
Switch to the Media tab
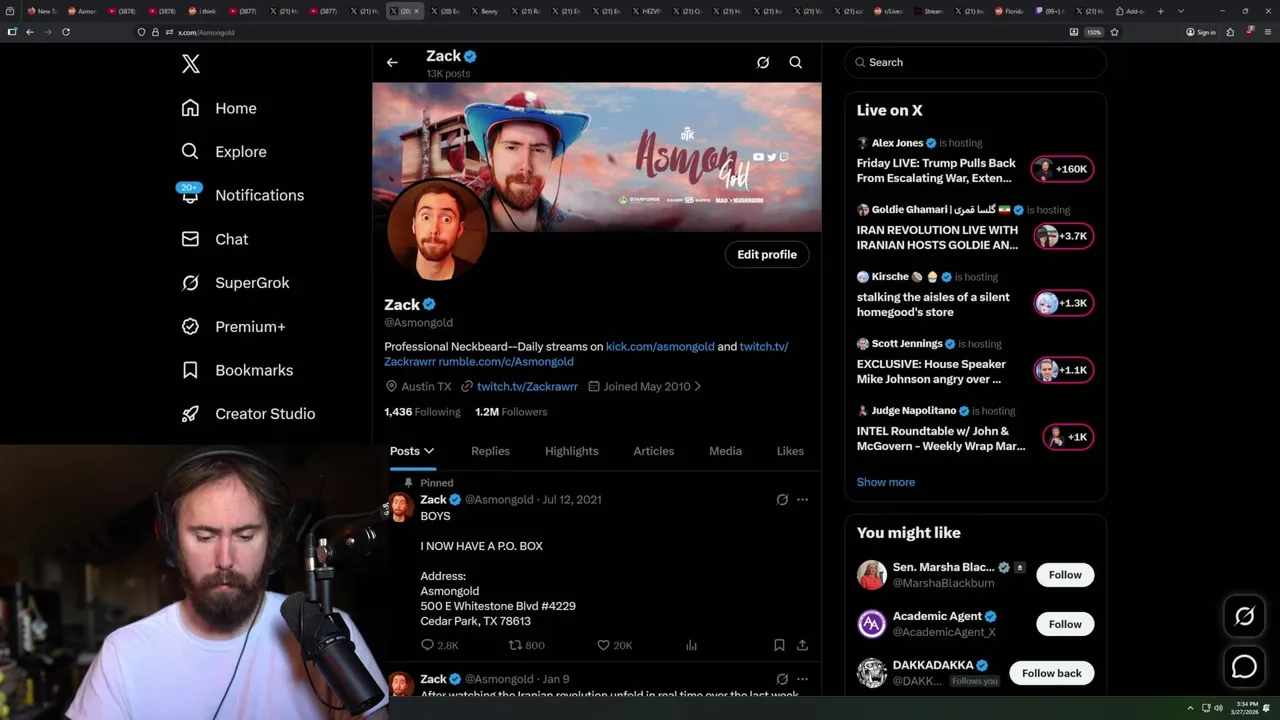click(725, 451)
